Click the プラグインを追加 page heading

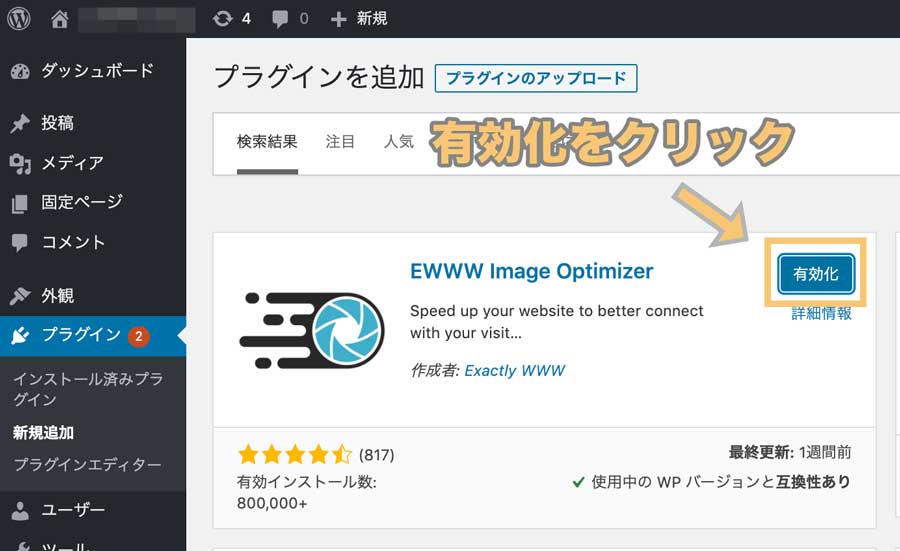pyautogui.click(x=319, y=77)
